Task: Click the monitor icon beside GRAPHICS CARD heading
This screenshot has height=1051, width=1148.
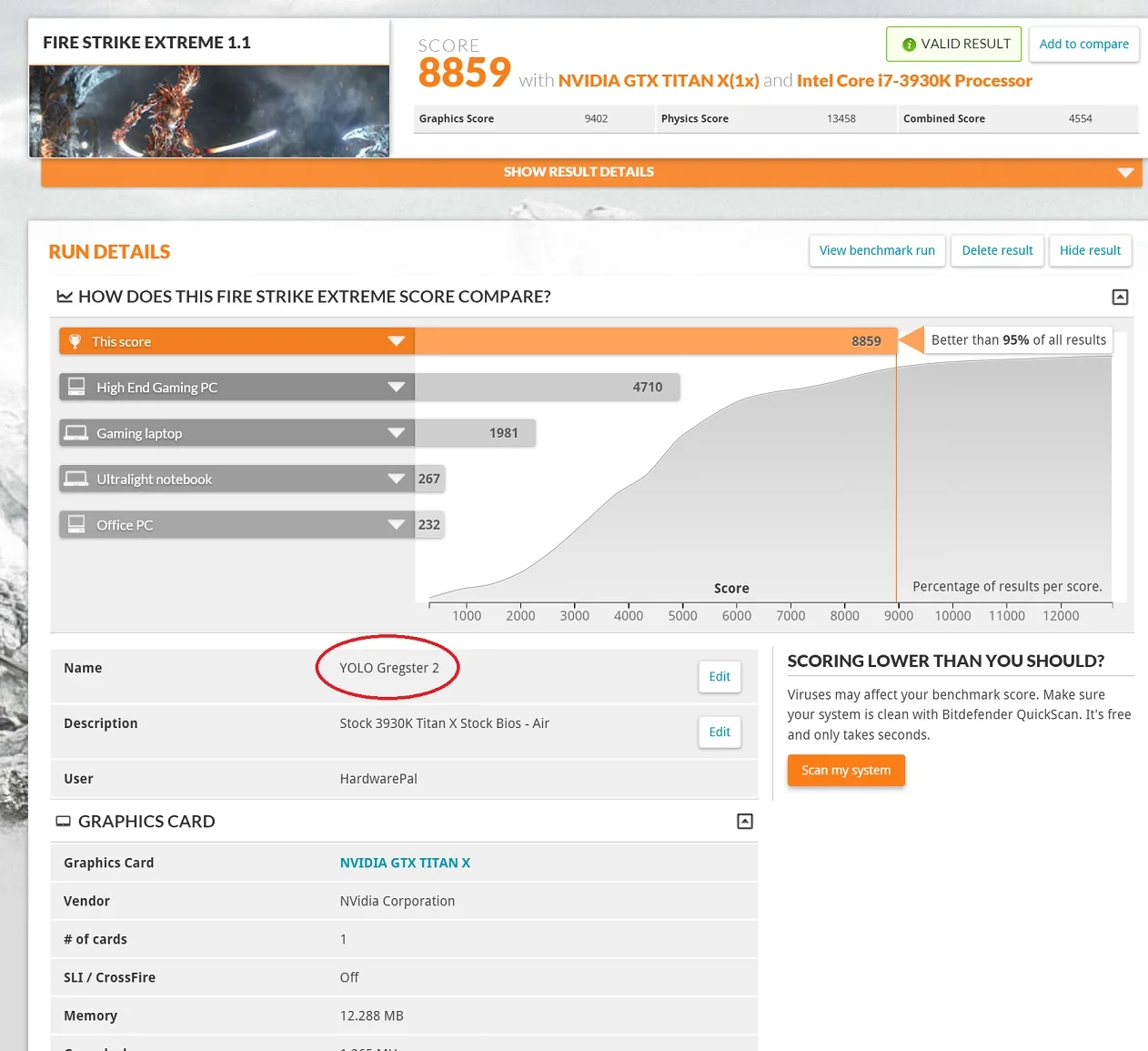Action: 63,821
